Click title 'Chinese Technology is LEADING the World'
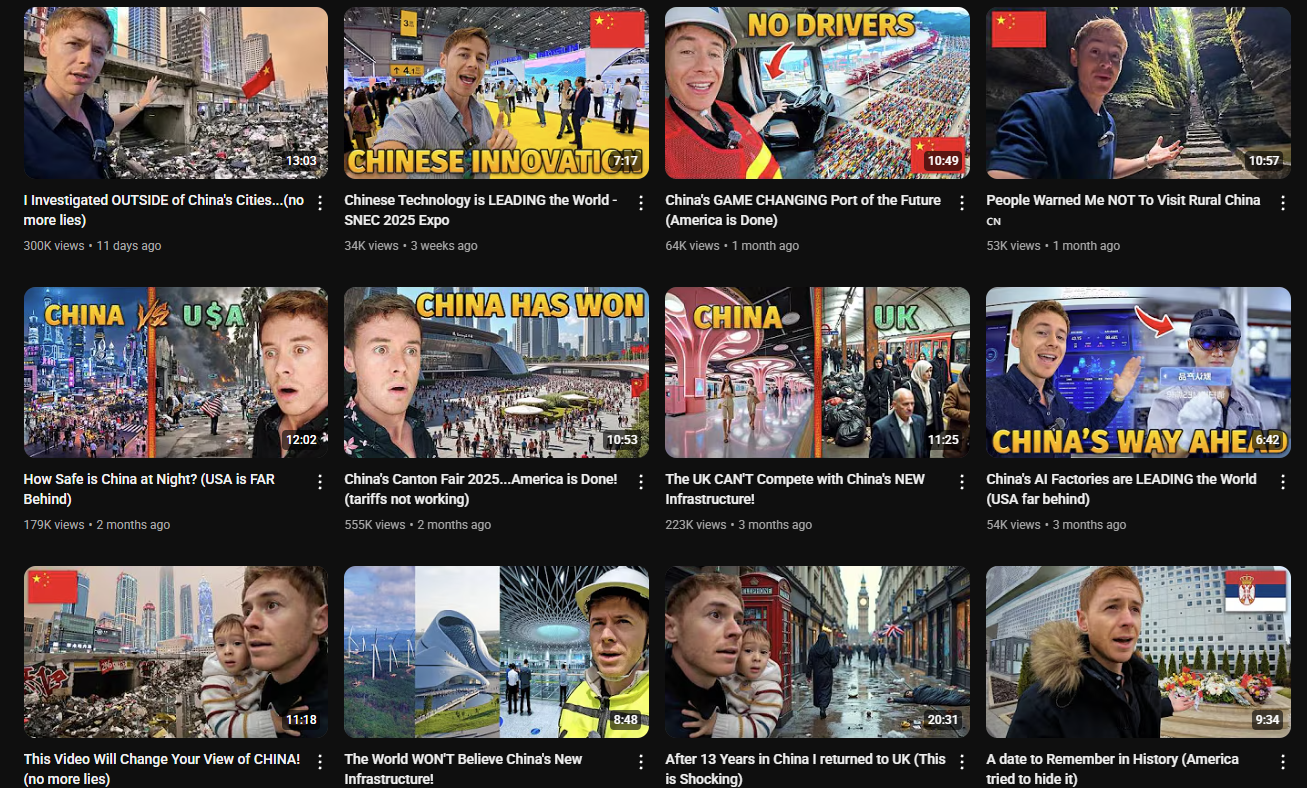 pos(481,210)
